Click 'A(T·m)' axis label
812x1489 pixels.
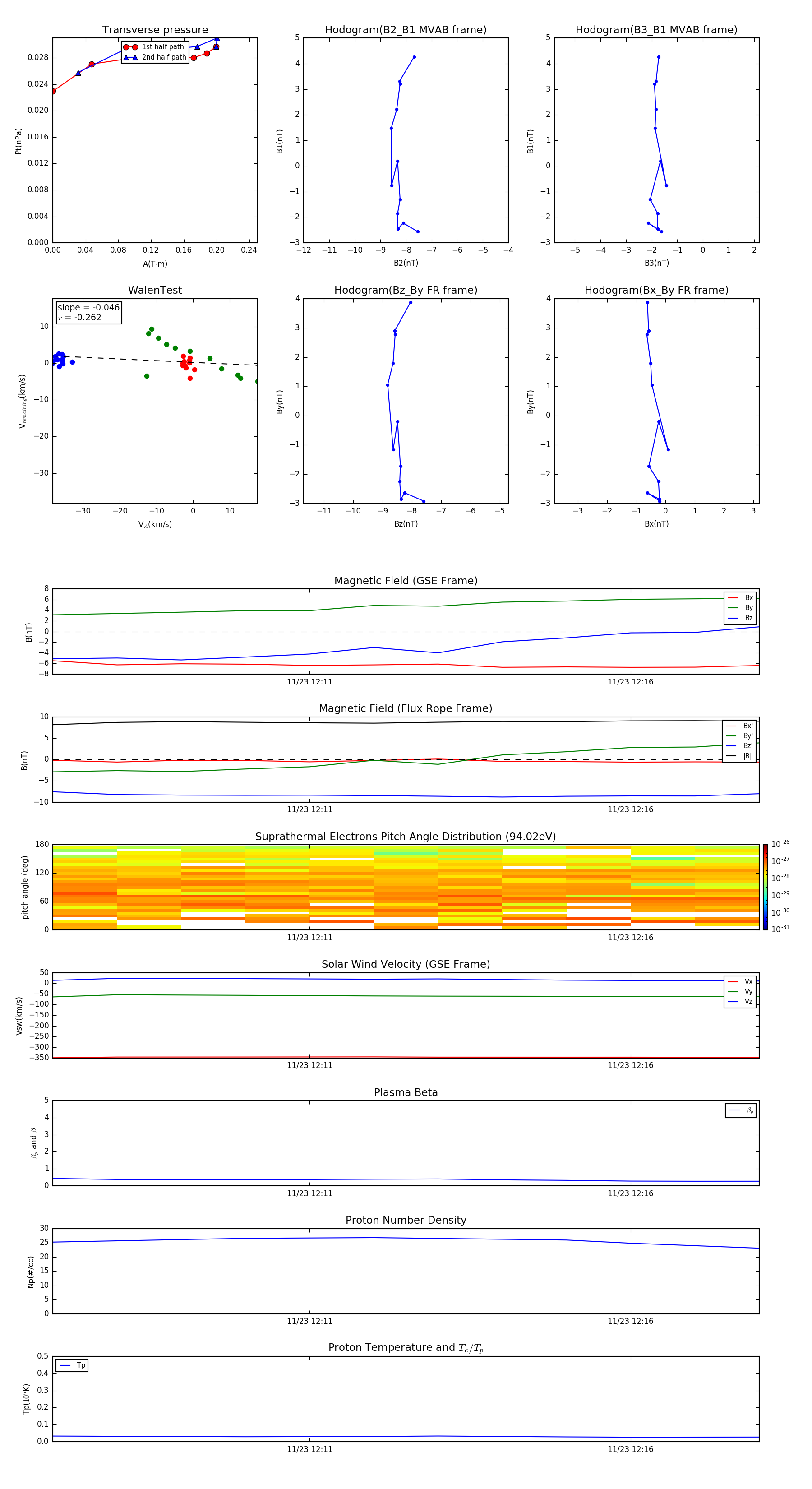[x=155, y=264]
